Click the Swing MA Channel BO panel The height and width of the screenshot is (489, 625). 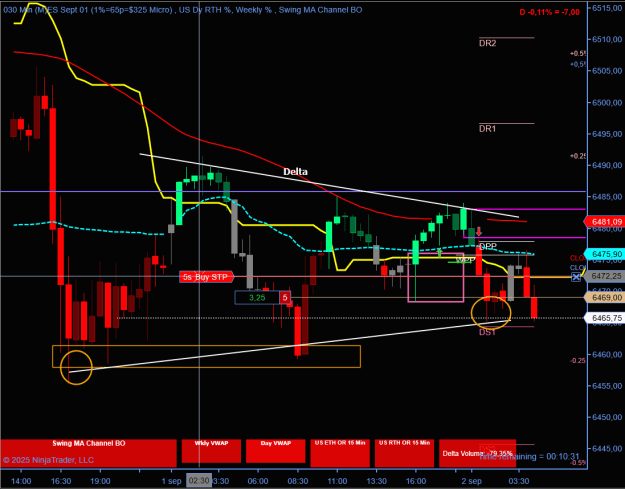[x=88, y=453]
